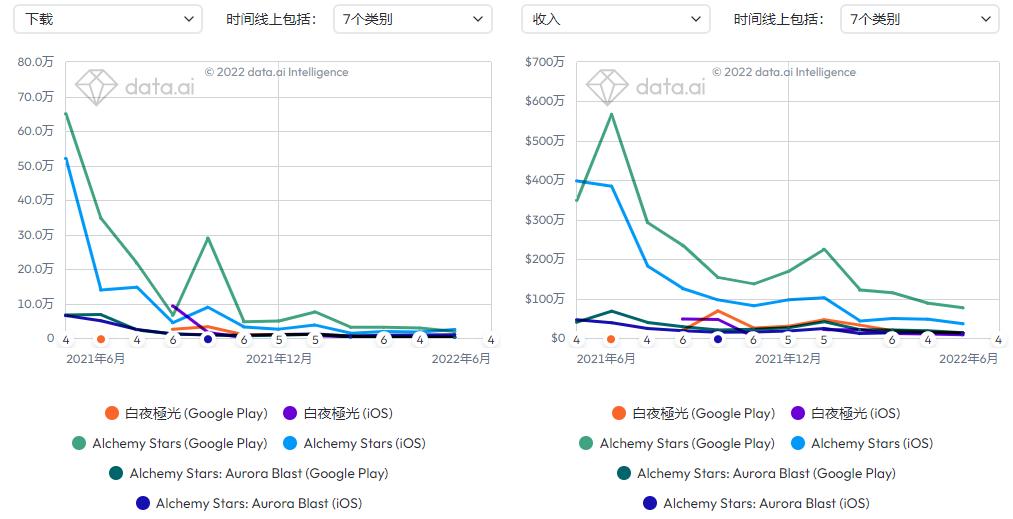Image resolution: width=1013 pixels, height=519 pixels.
Task: Click orange legend dot for 白夜極光 right chart
Action: tap(619, 413)
